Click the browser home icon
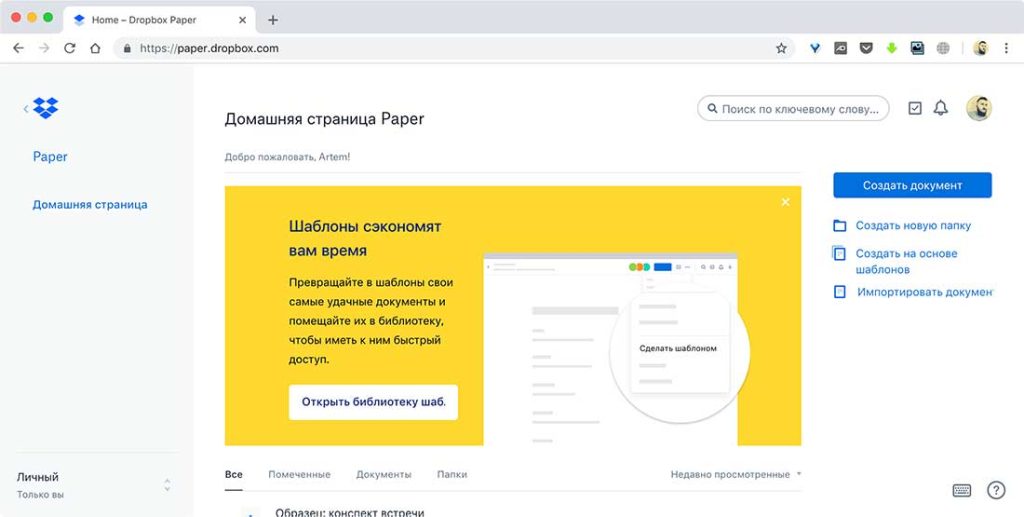The width and height of the screenshot is (1024, 517). (x=95, y=48)
